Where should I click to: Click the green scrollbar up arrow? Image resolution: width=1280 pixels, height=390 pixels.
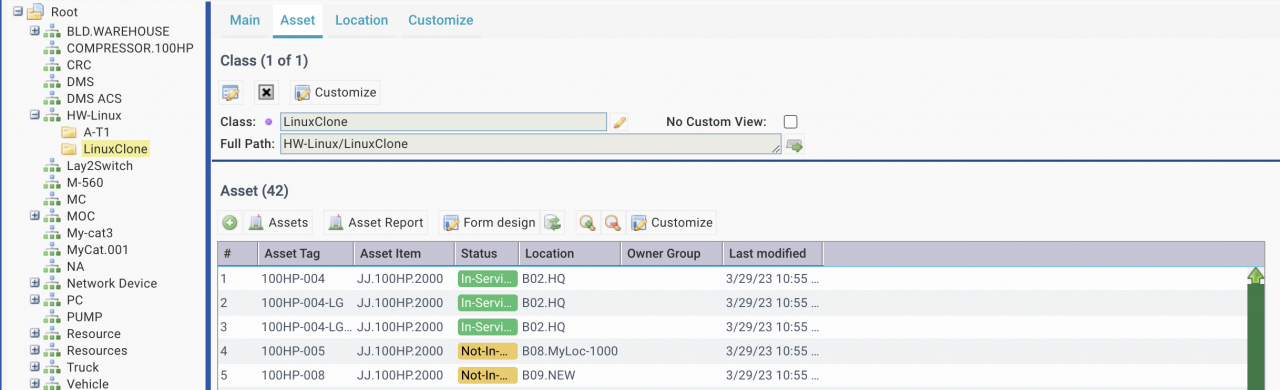click(1256, 275)
